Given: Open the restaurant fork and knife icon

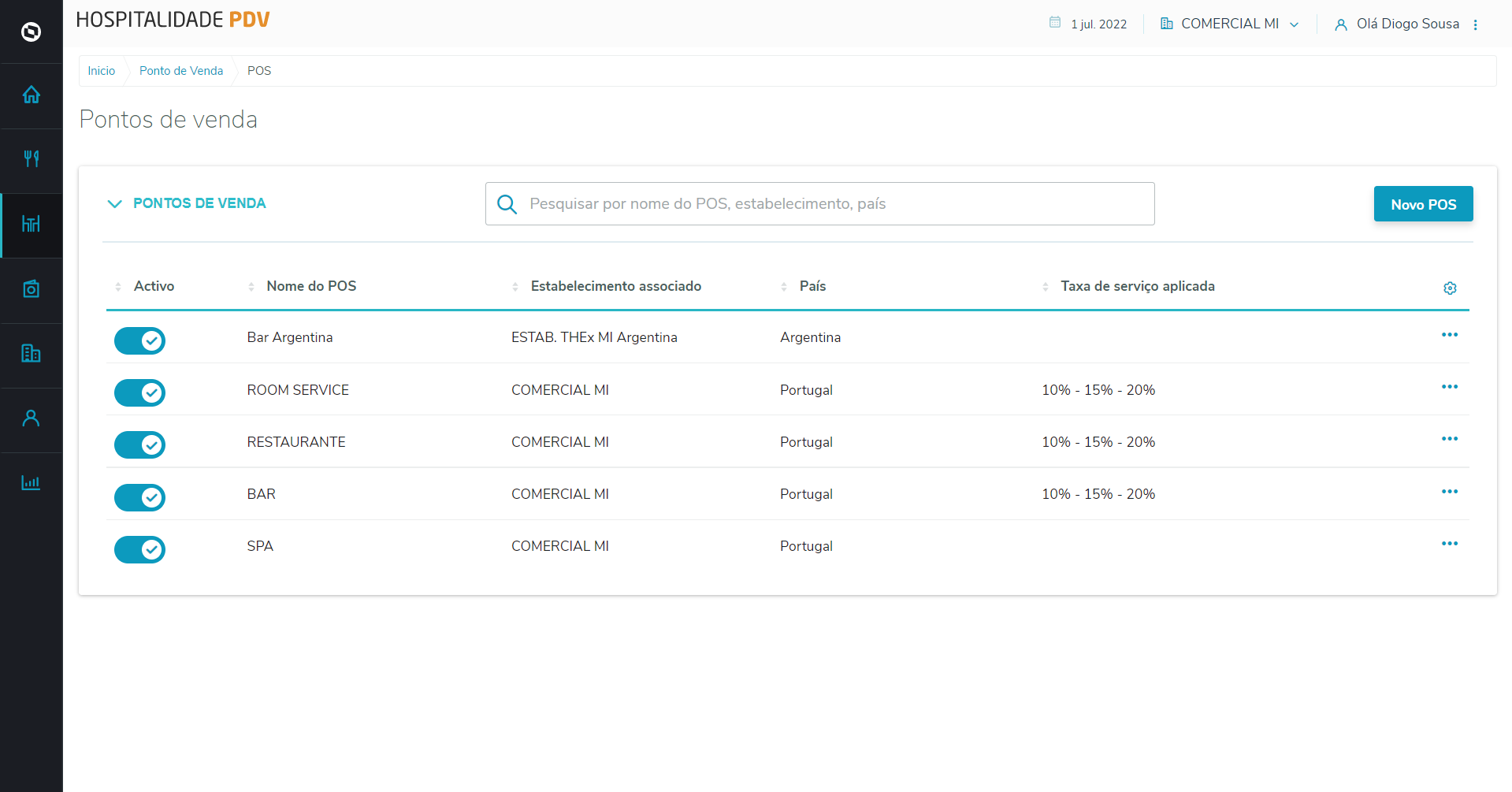Looking at the screenshot, I should (31, 159).
